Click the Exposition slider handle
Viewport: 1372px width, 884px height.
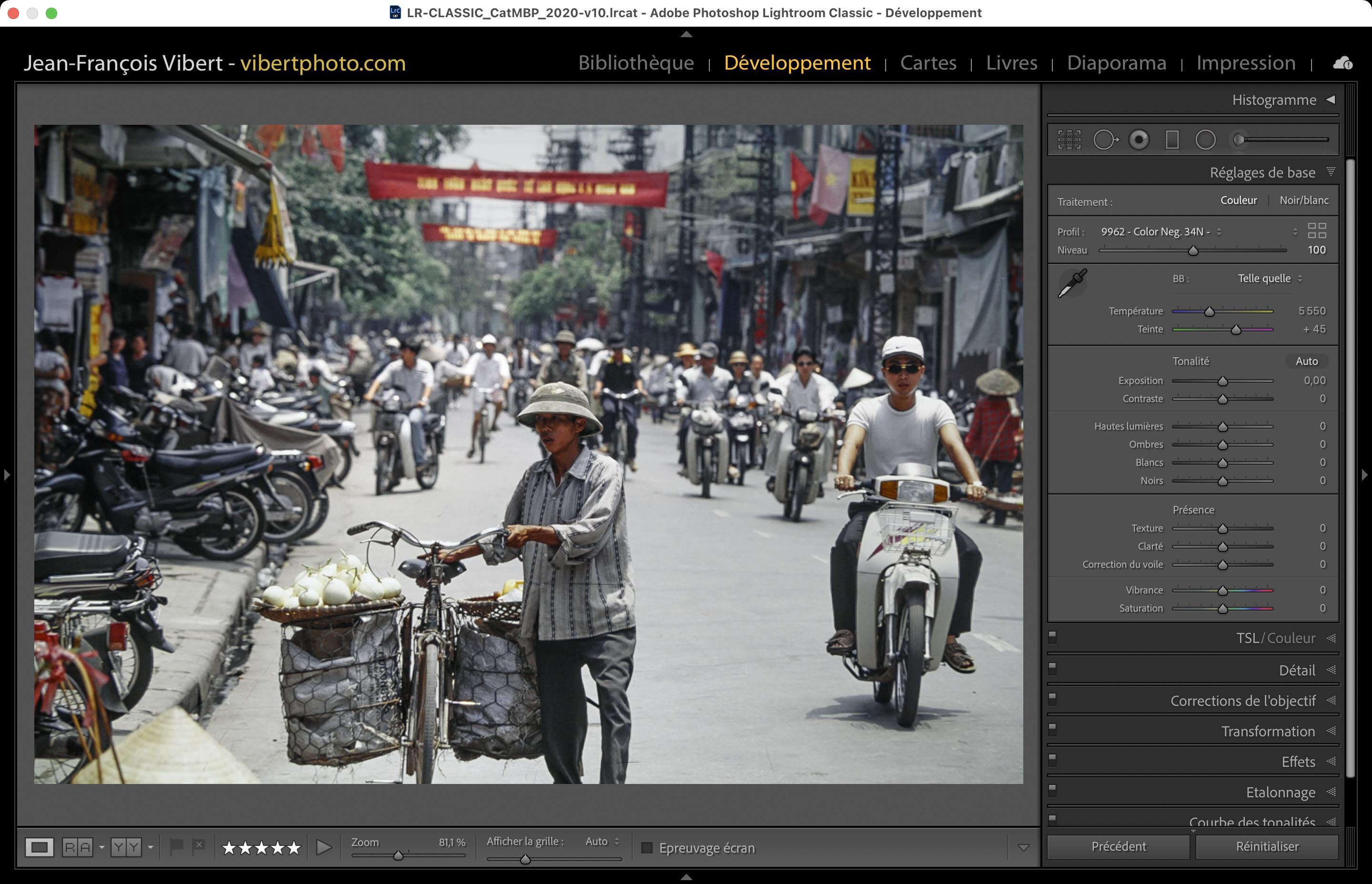(x=1223, y=381)
